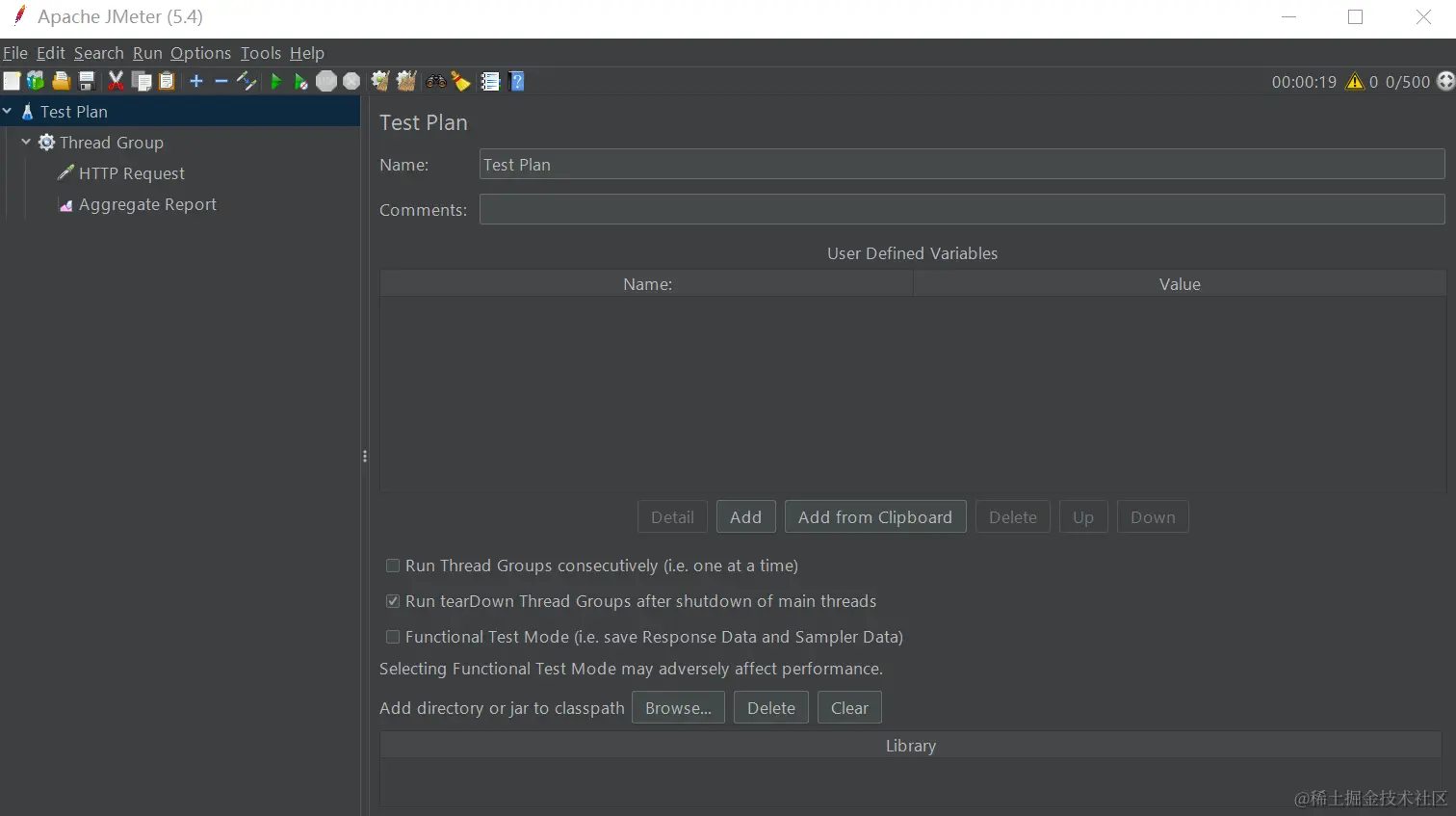Collapse the Thread Group tree node

tap(26, 143)
